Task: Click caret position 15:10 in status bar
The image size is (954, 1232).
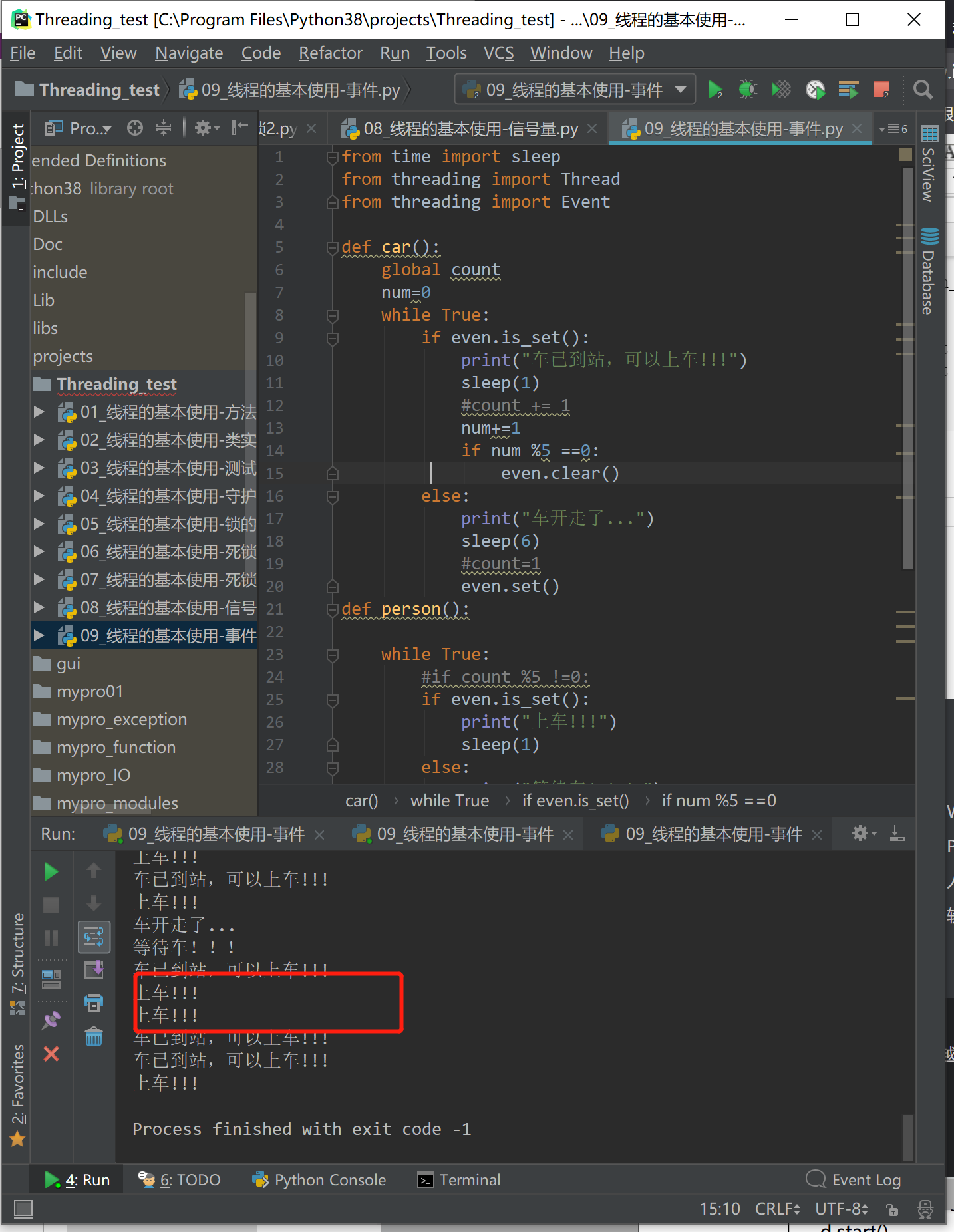Action: click(720, 1209)
